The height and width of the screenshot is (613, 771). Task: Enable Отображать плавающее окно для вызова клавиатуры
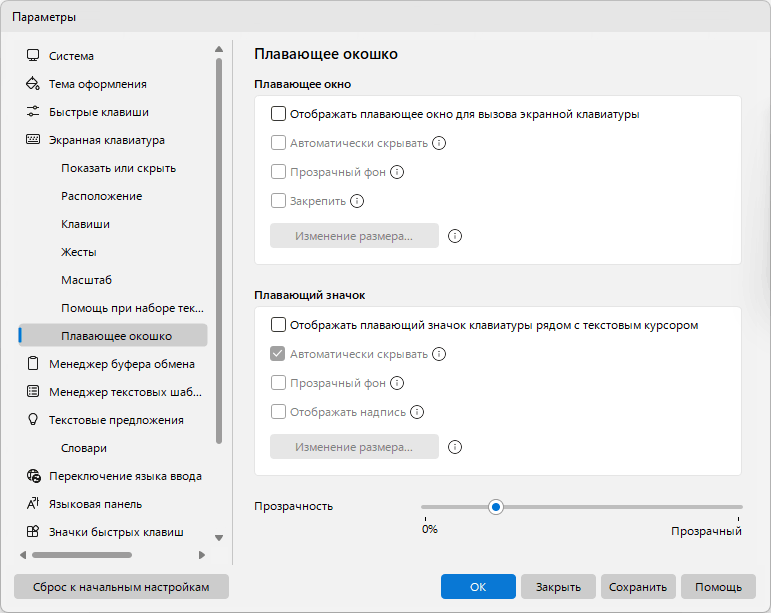click(278, 114)
